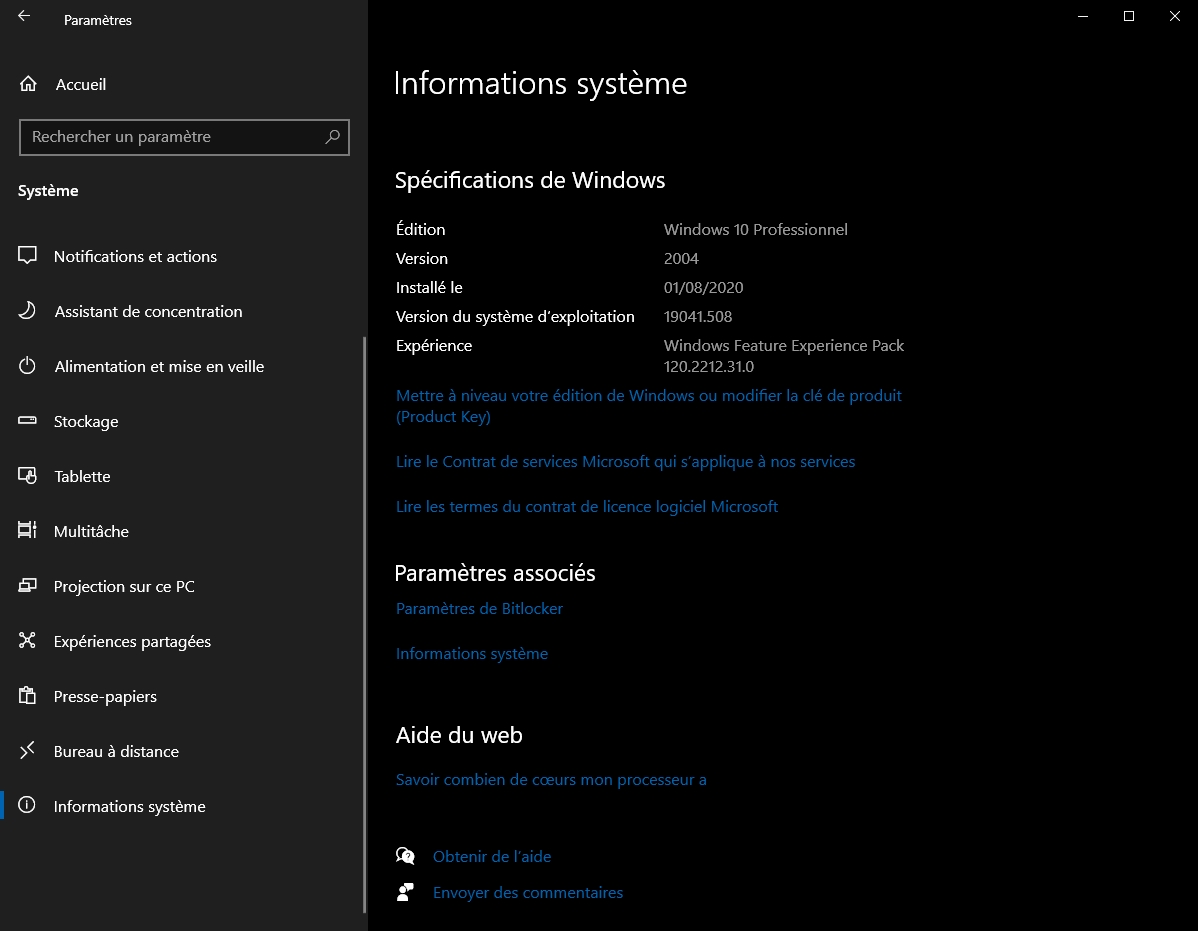Click OS build value 19041.508
The height and width of the screenshot is (931, 1198).
(698, 317)
